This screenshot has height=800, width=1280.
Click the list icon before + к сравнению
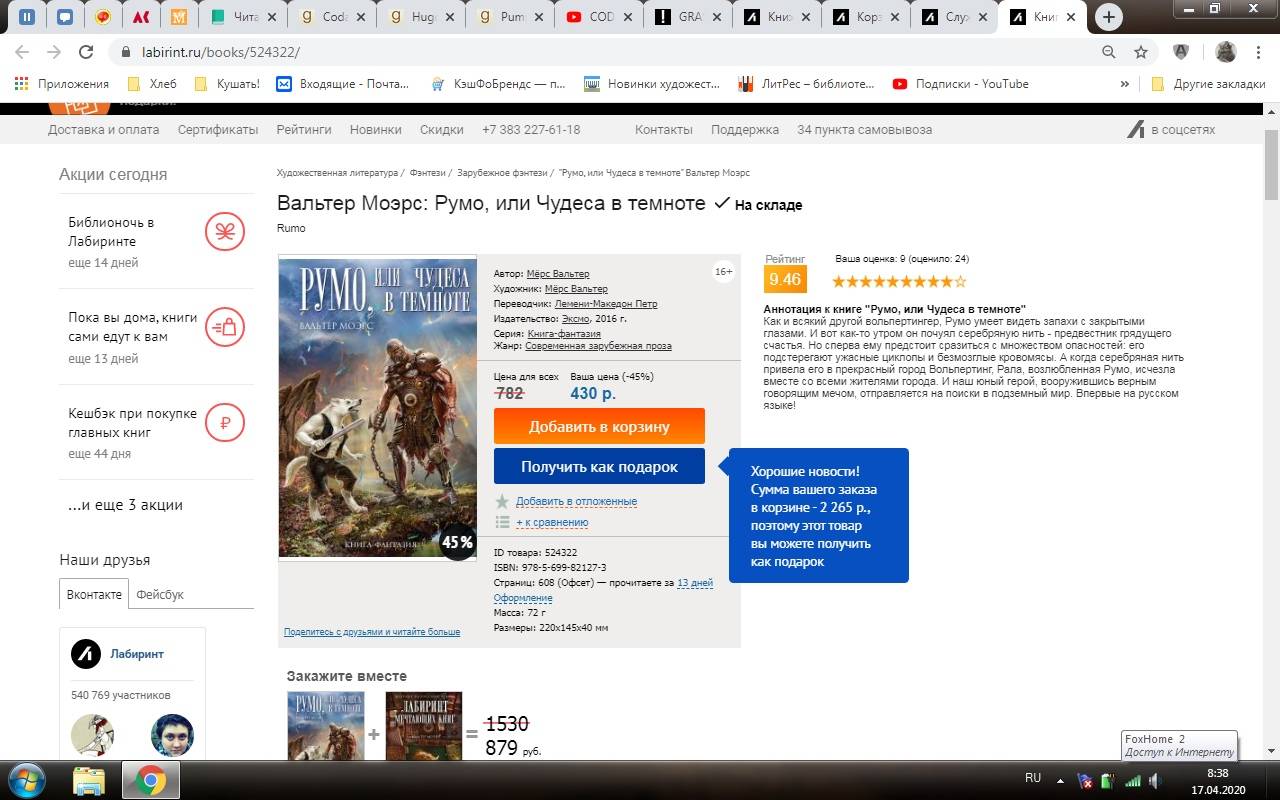(x=502, y=522)
